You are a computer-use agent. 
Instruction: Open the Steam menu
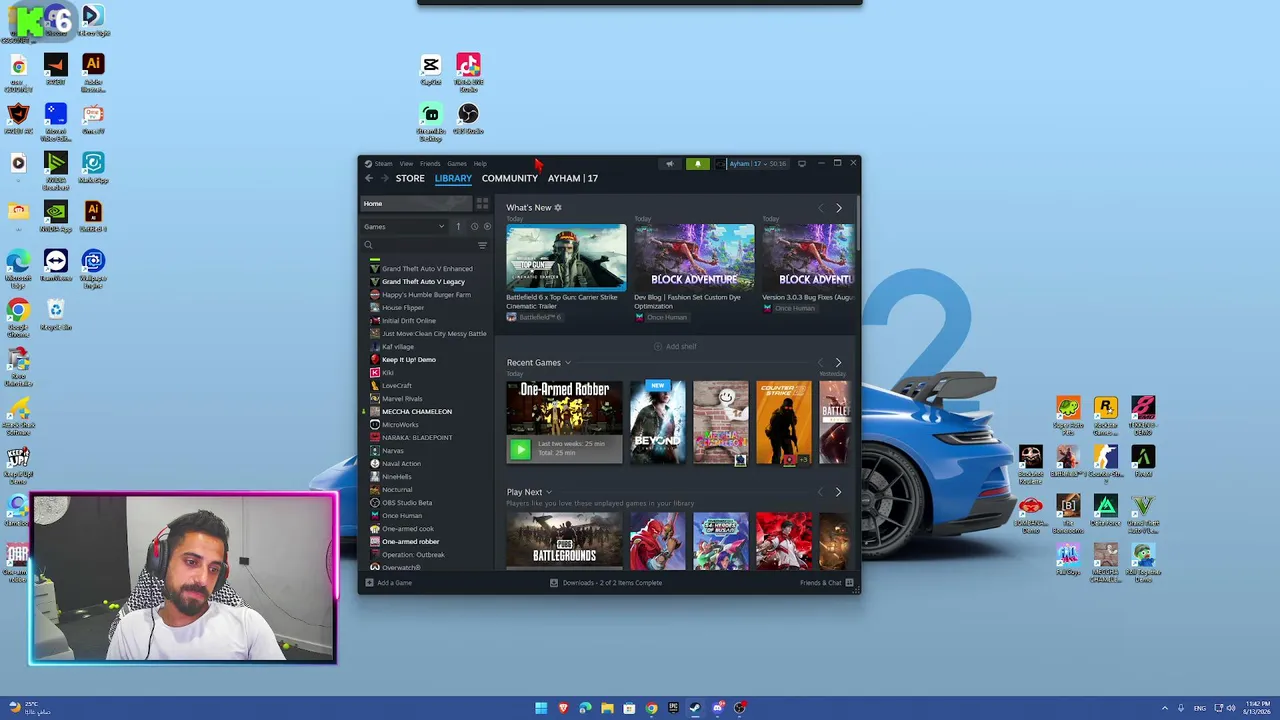coord(383,164)
